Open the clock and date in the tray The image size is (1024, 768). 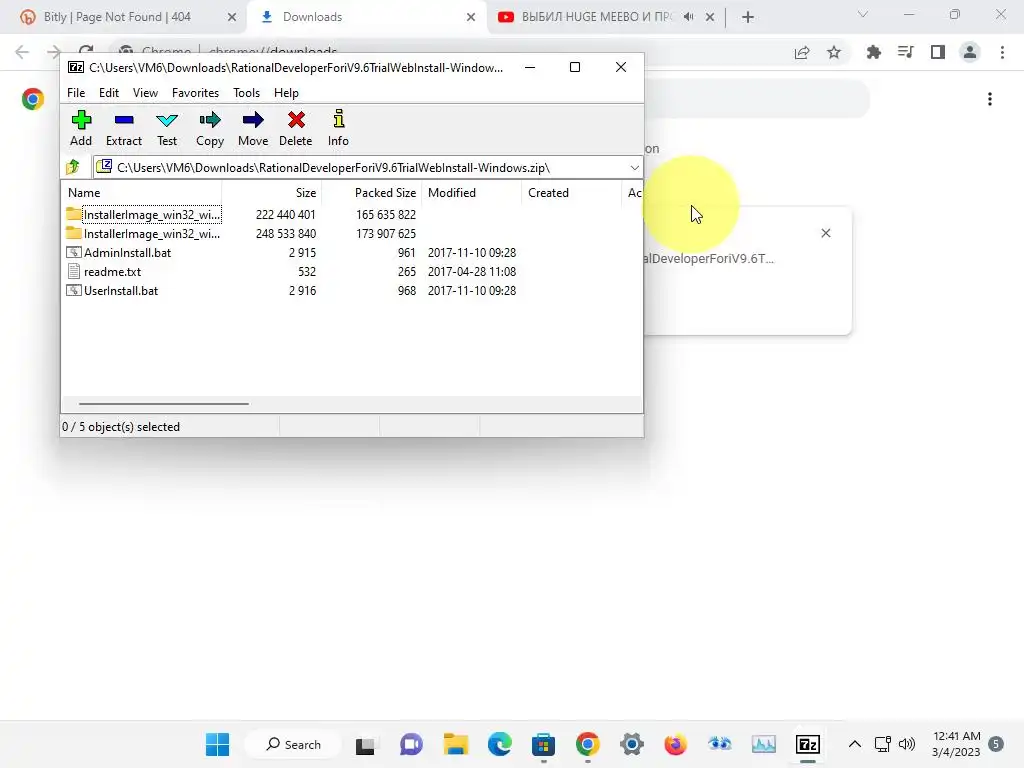pyautogui.click(x=956, y=744)
